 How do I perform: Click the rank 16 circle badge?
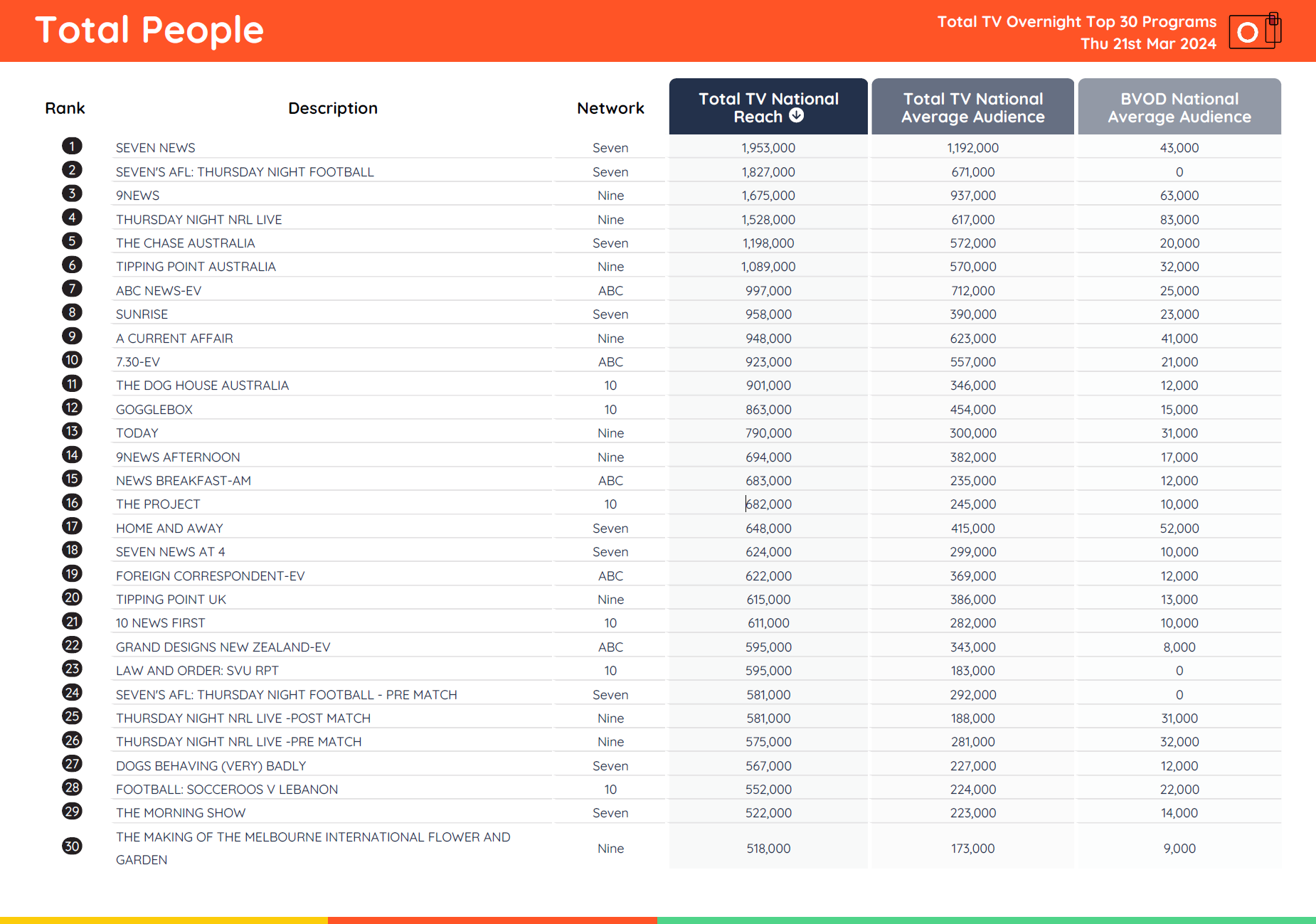(72, 503)
